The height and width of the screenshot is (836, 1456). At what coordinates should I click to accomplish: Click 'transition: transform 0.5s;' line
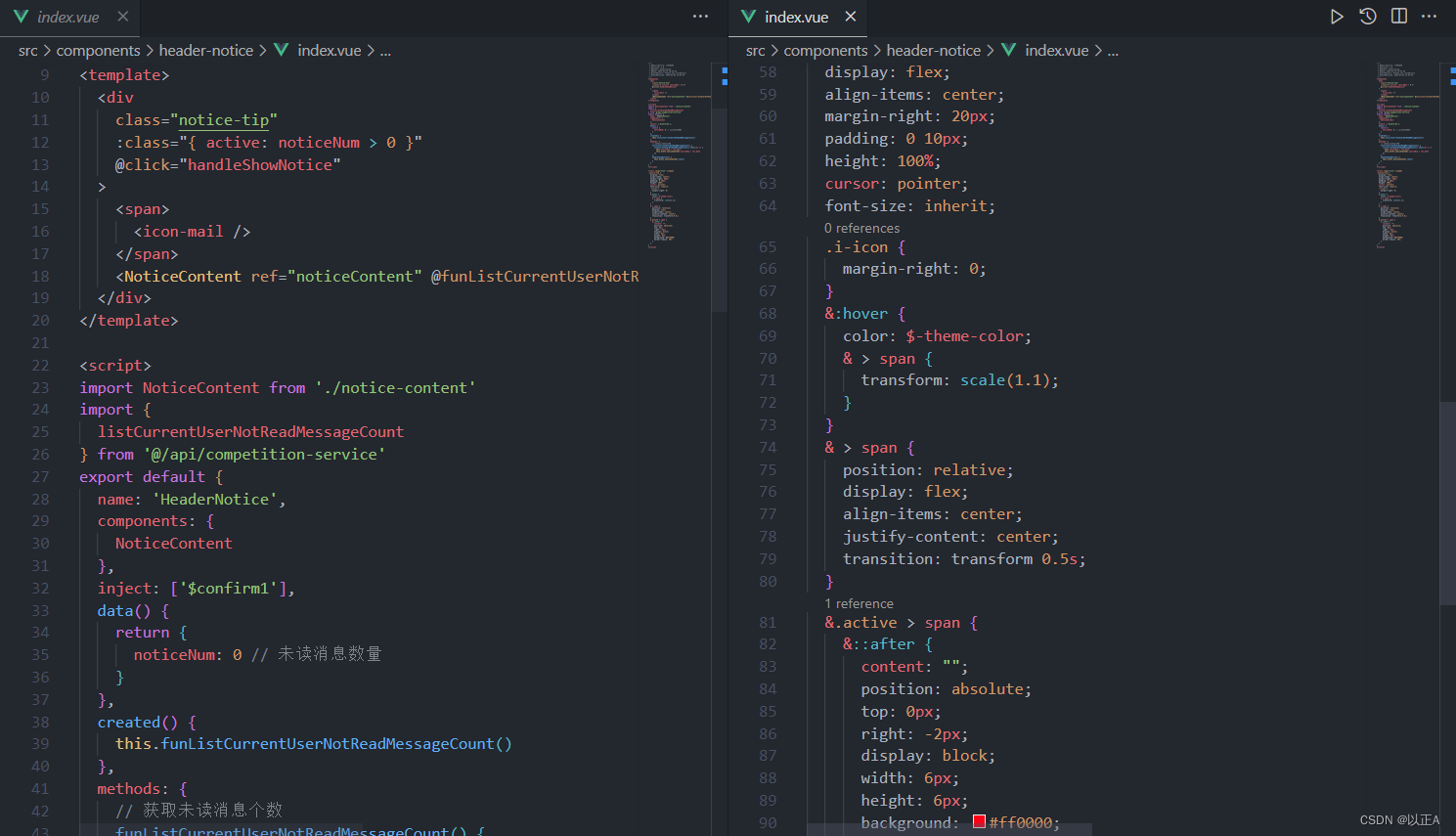point(964,559)
